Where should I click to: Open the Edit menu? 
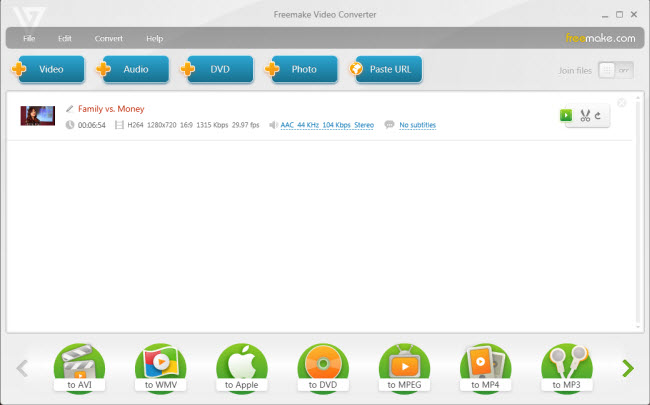(65, 39)
